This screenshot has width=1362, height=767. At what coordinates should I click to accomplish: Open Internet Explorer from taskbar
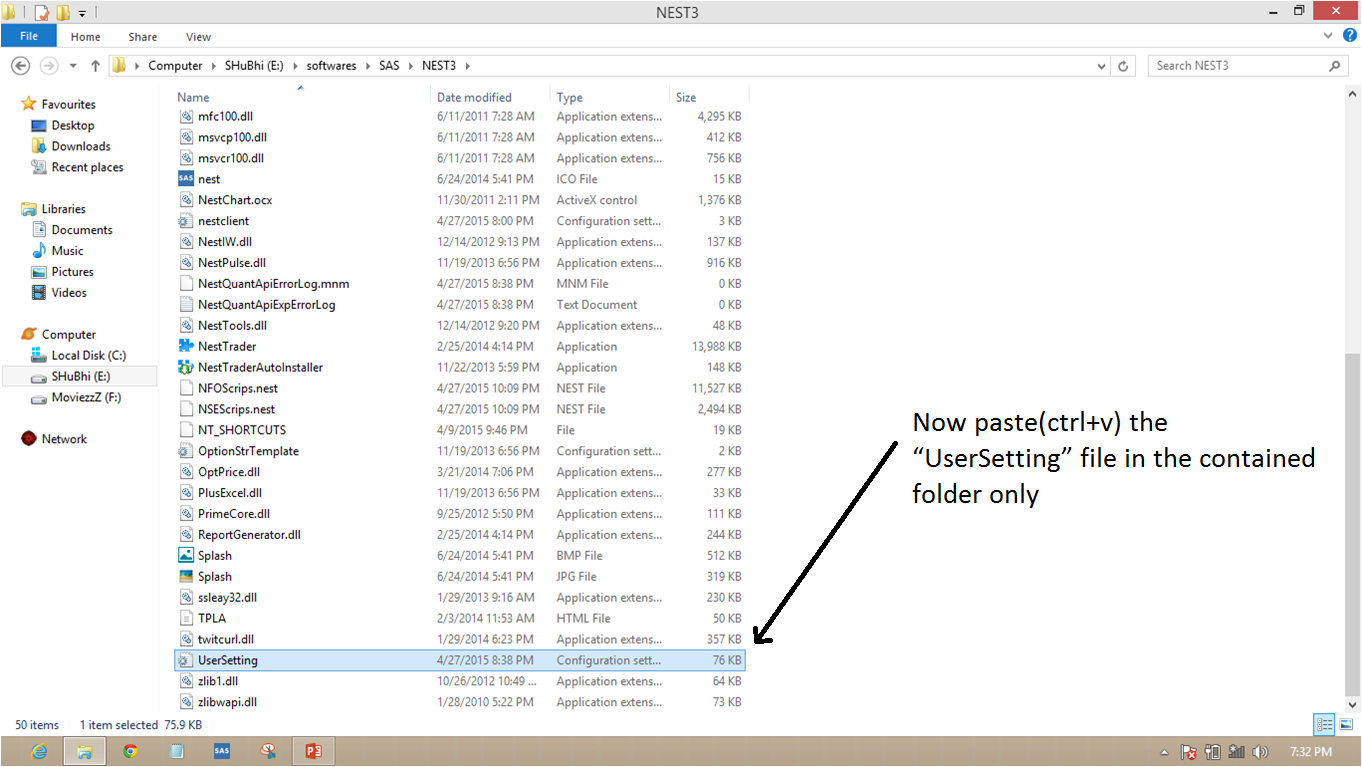point(40,751)
